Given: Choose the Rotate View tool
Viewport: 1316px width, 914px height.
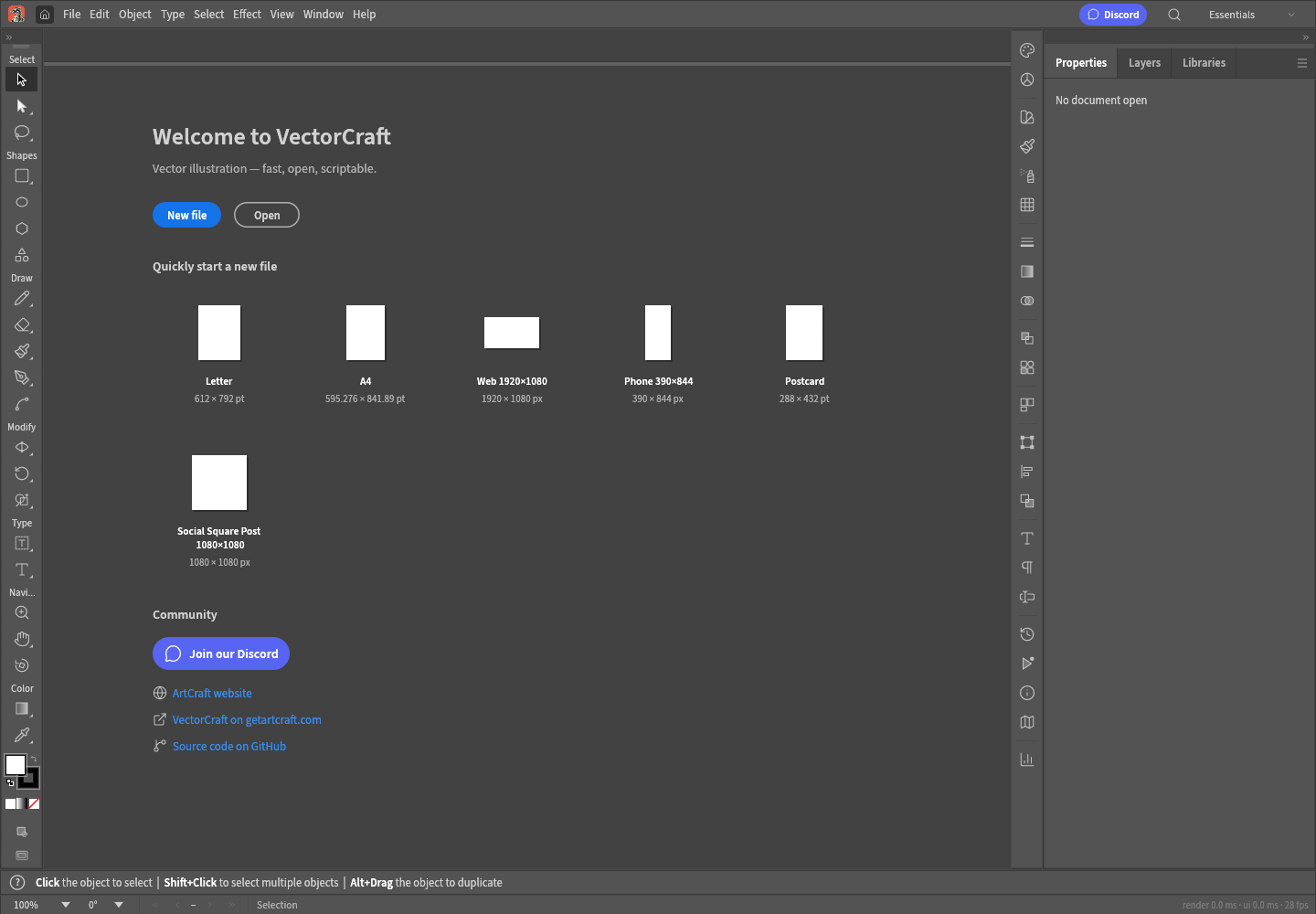Looking at the screenshot, I should tap(22, 665).
